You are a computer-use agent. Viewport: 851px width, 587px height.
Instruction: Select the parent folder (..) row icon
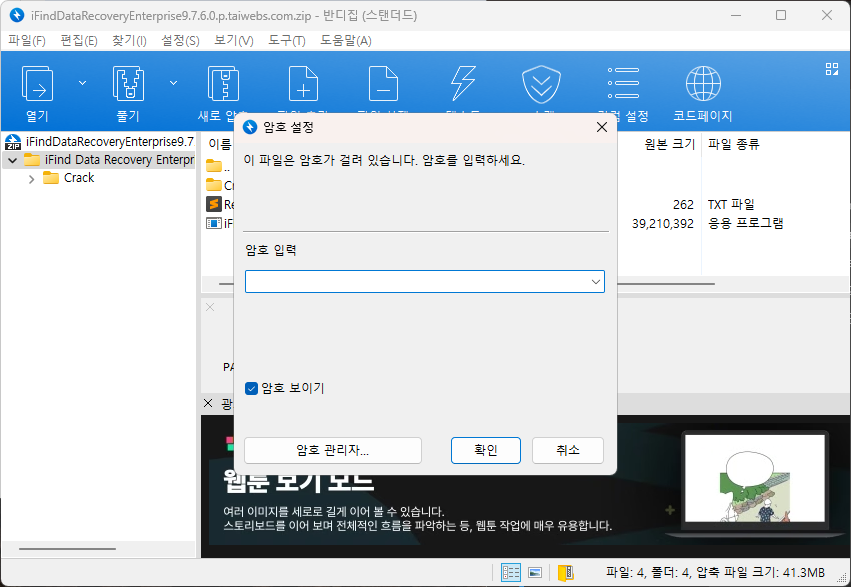214,165
